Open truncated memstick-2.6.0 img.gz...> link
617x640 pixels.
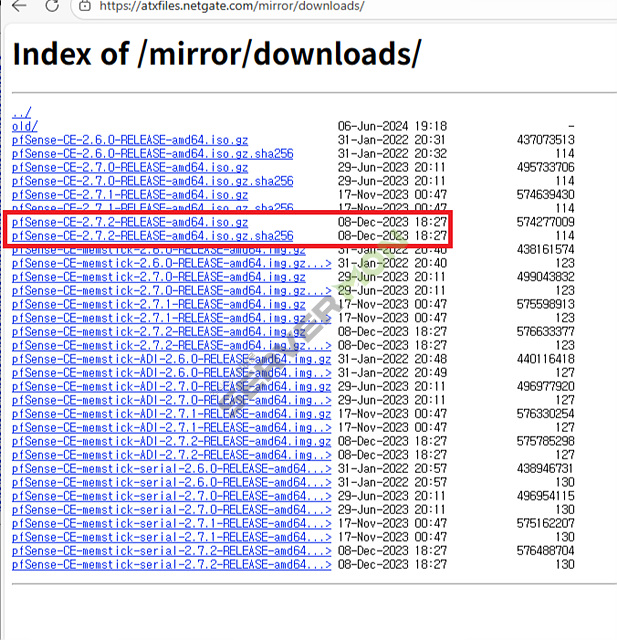[x=171, y=263]
